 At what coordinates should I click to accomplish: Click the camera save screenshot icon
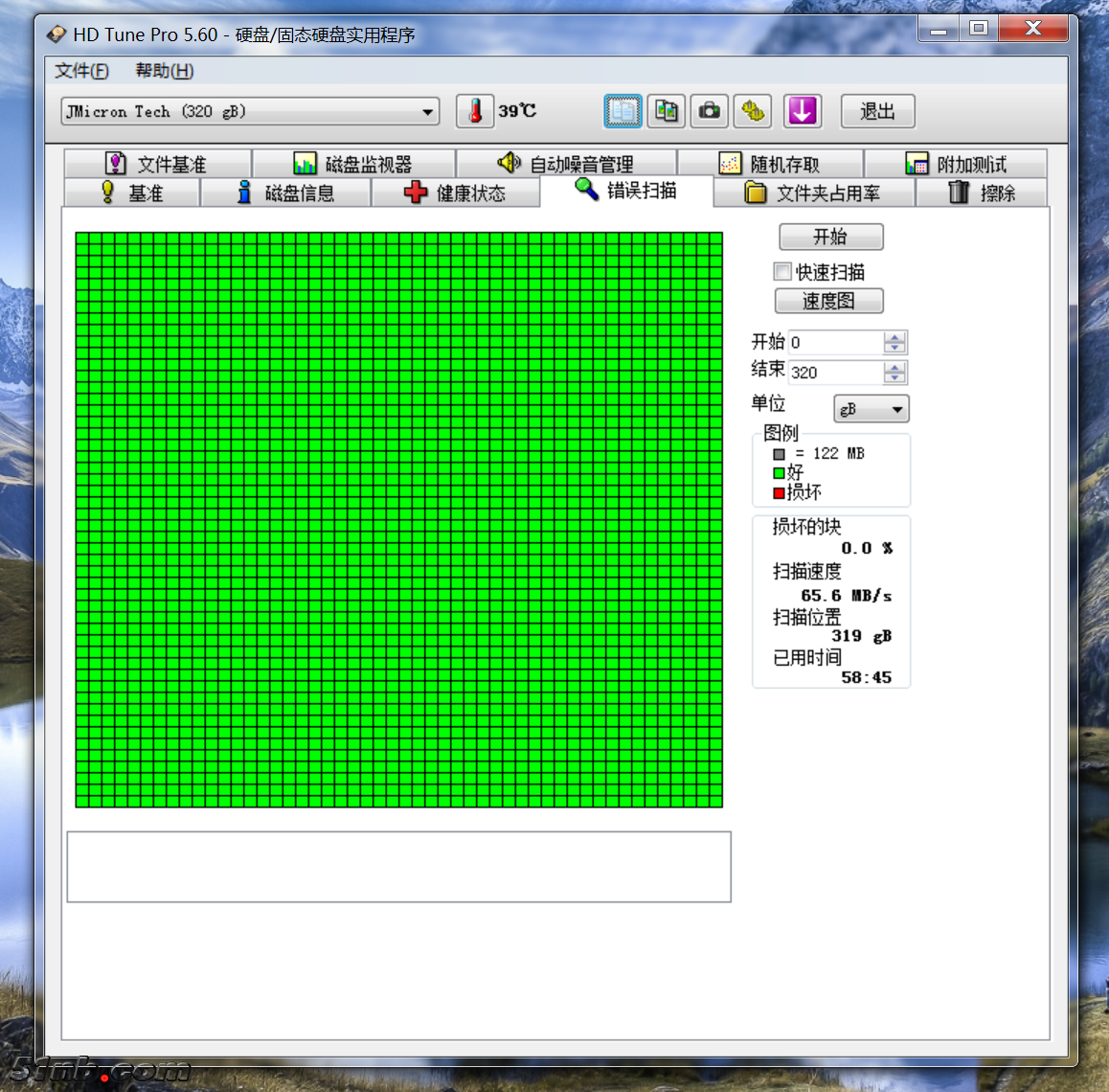[x=709, y=111]
